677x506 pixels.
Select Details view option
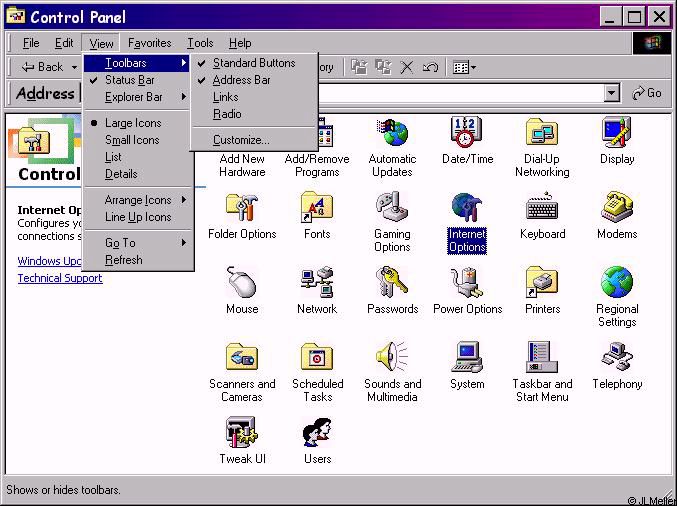[137, 174]
